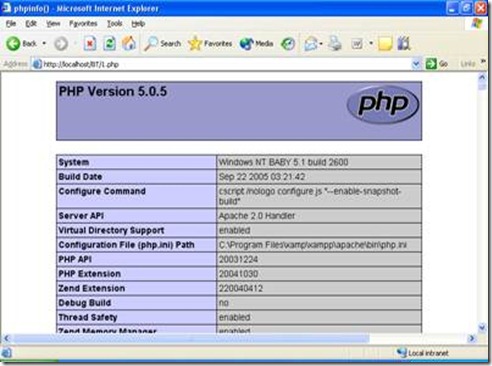
Task: Click the horizontal scrollbar left arrow
Action: (x=6, y=338)
